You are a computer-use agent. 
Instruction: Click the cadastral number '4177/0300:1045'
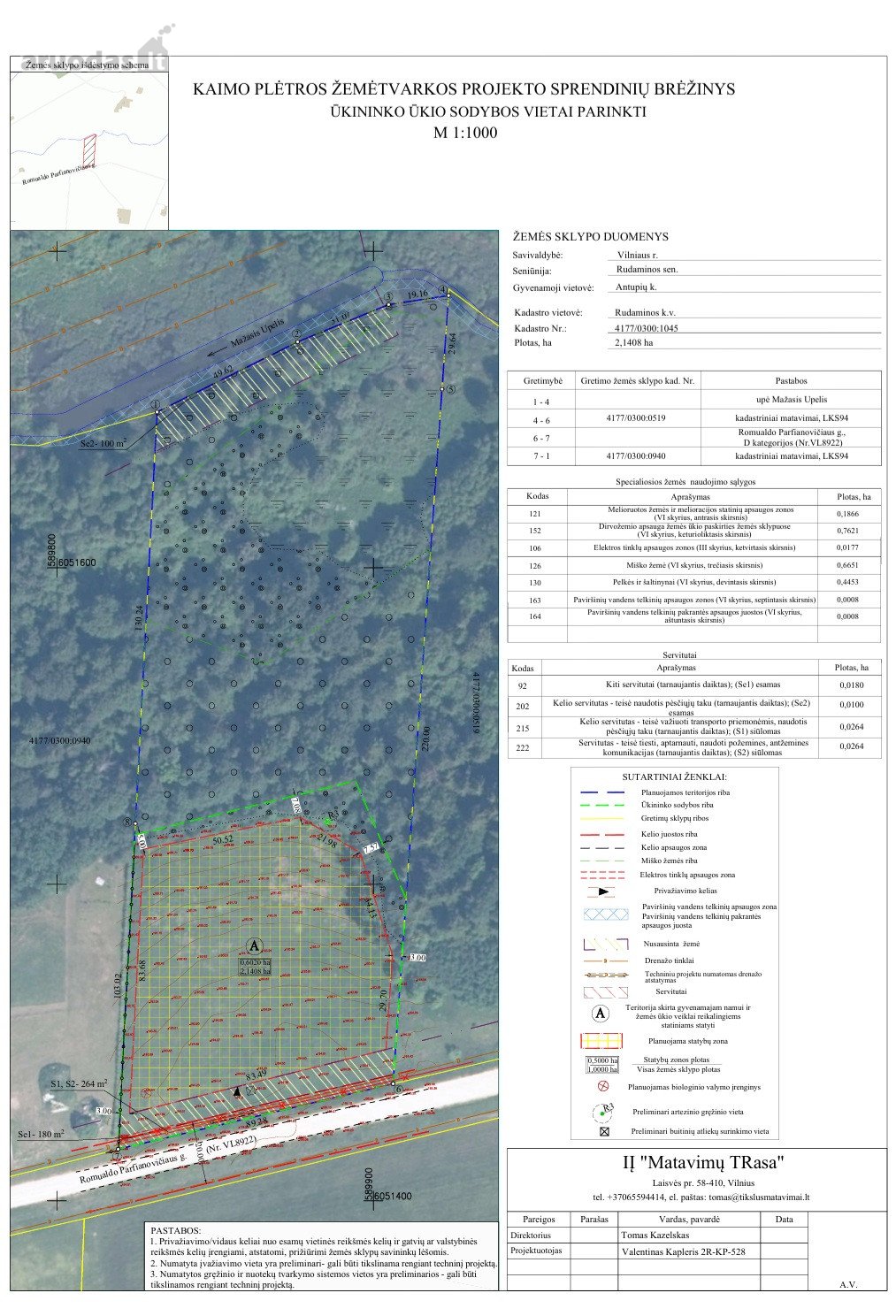pyautogui.click(x=647, y=328)
